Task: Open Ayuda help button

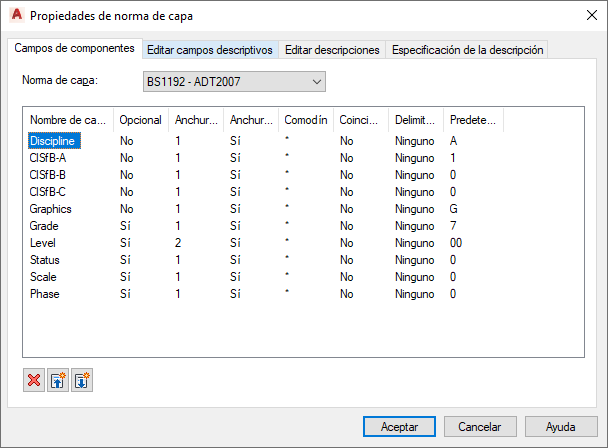Action: coord(561,426)
